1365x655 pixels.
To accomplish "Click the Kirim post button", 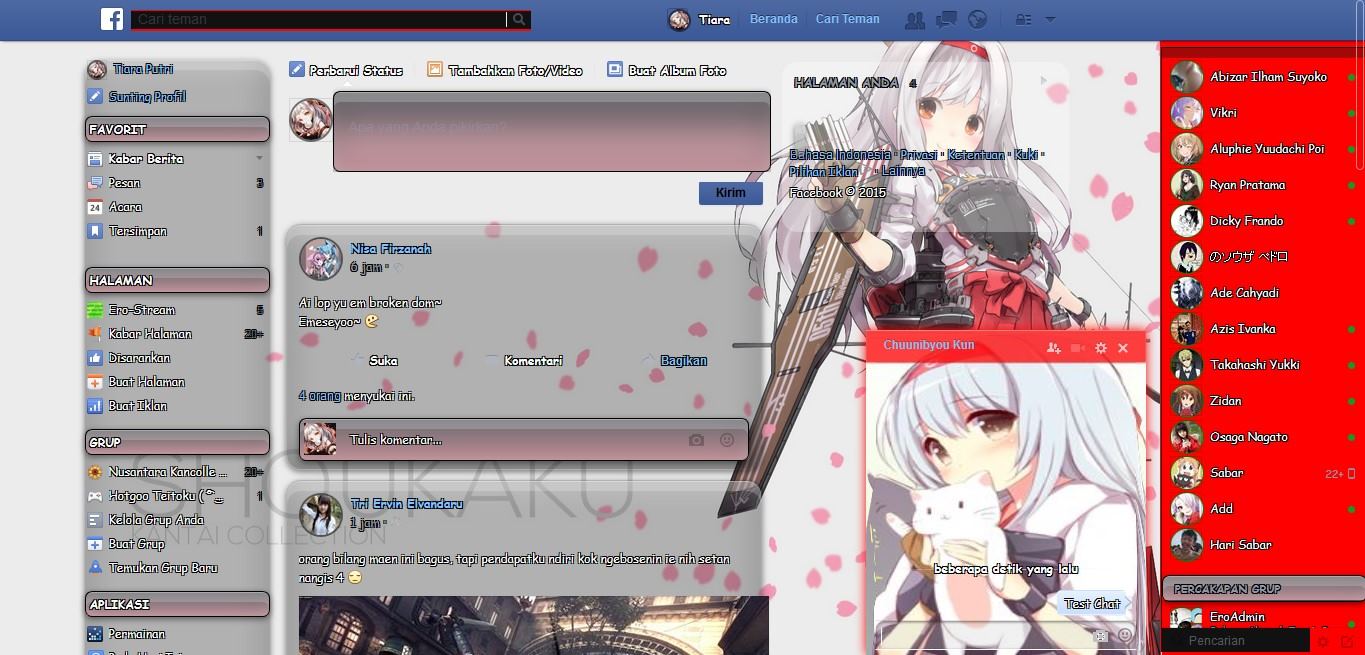I will [x=730, y=193].
